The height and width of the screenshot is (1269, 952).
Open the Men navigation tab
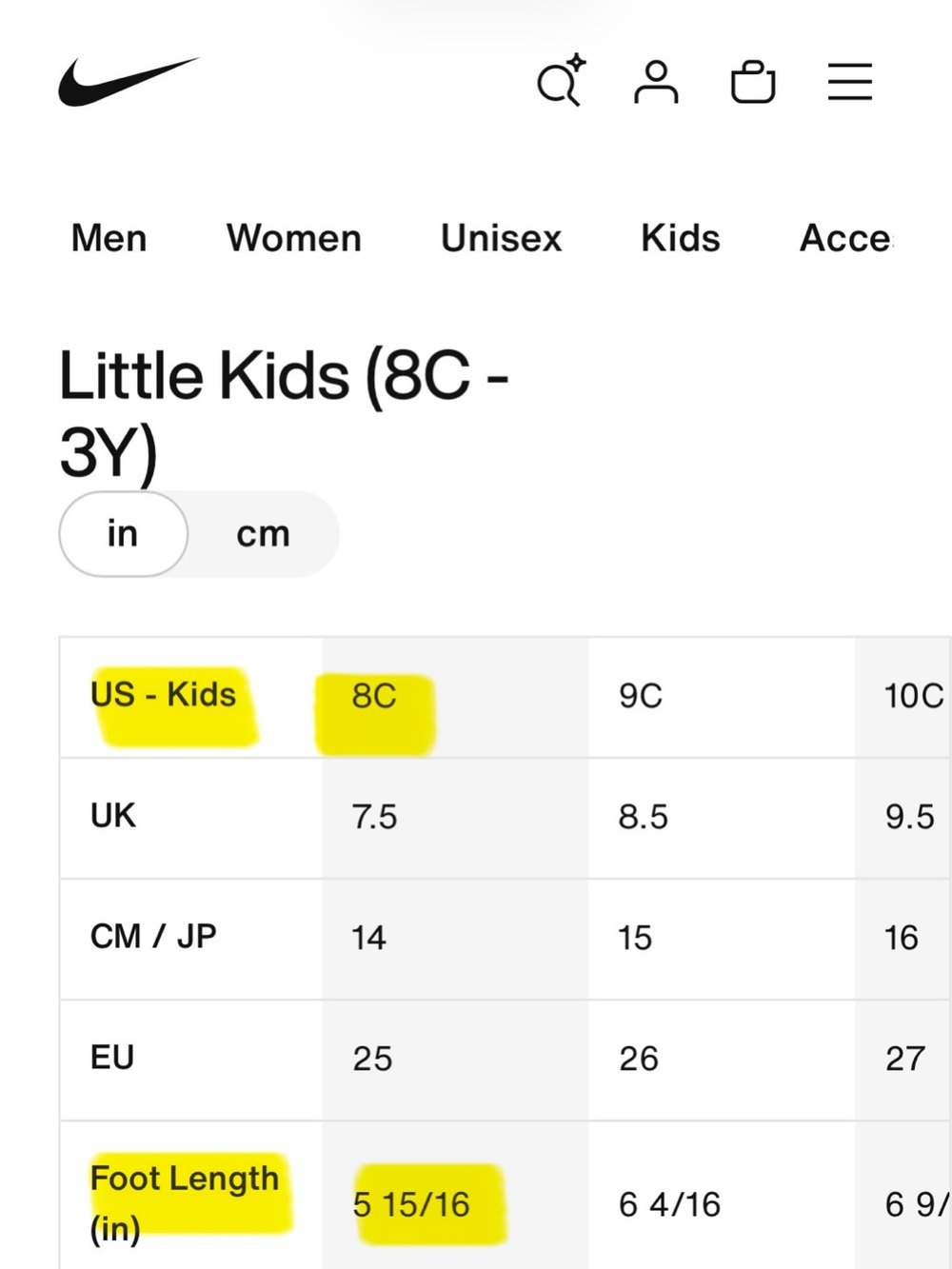[109, 238]
